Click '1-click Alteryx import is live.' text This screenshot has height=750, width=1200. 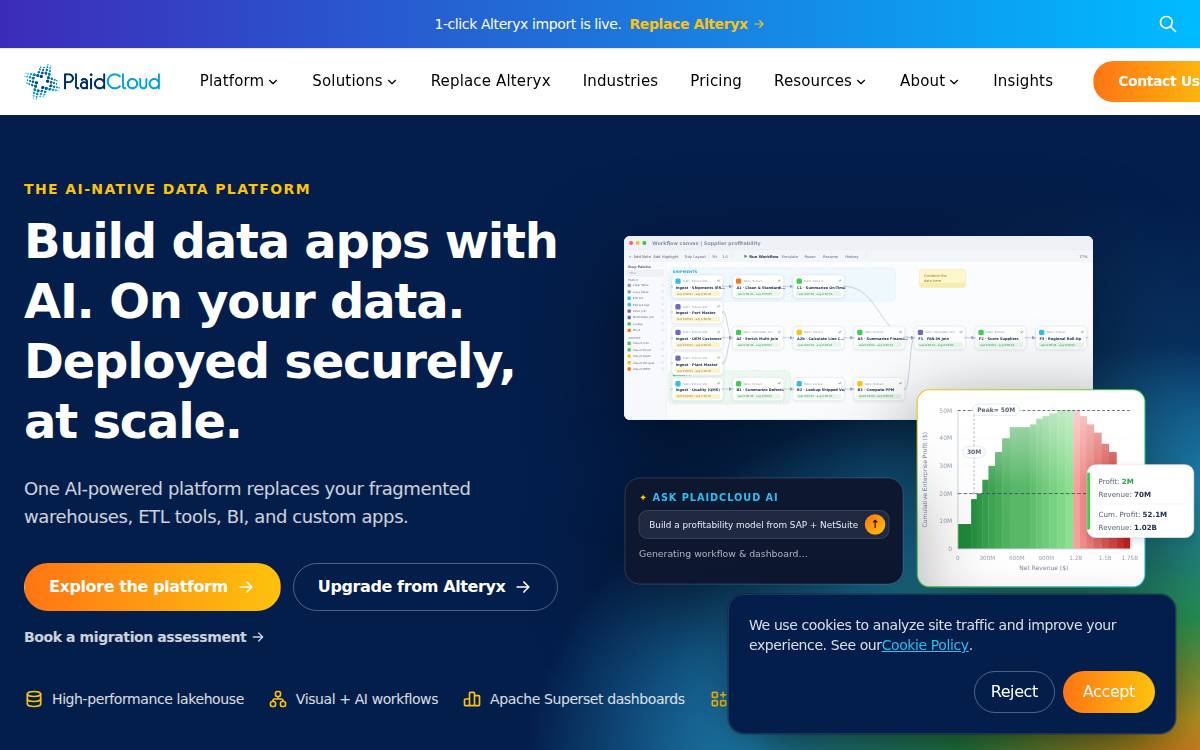pyautogui.click(x=528, y=24)
